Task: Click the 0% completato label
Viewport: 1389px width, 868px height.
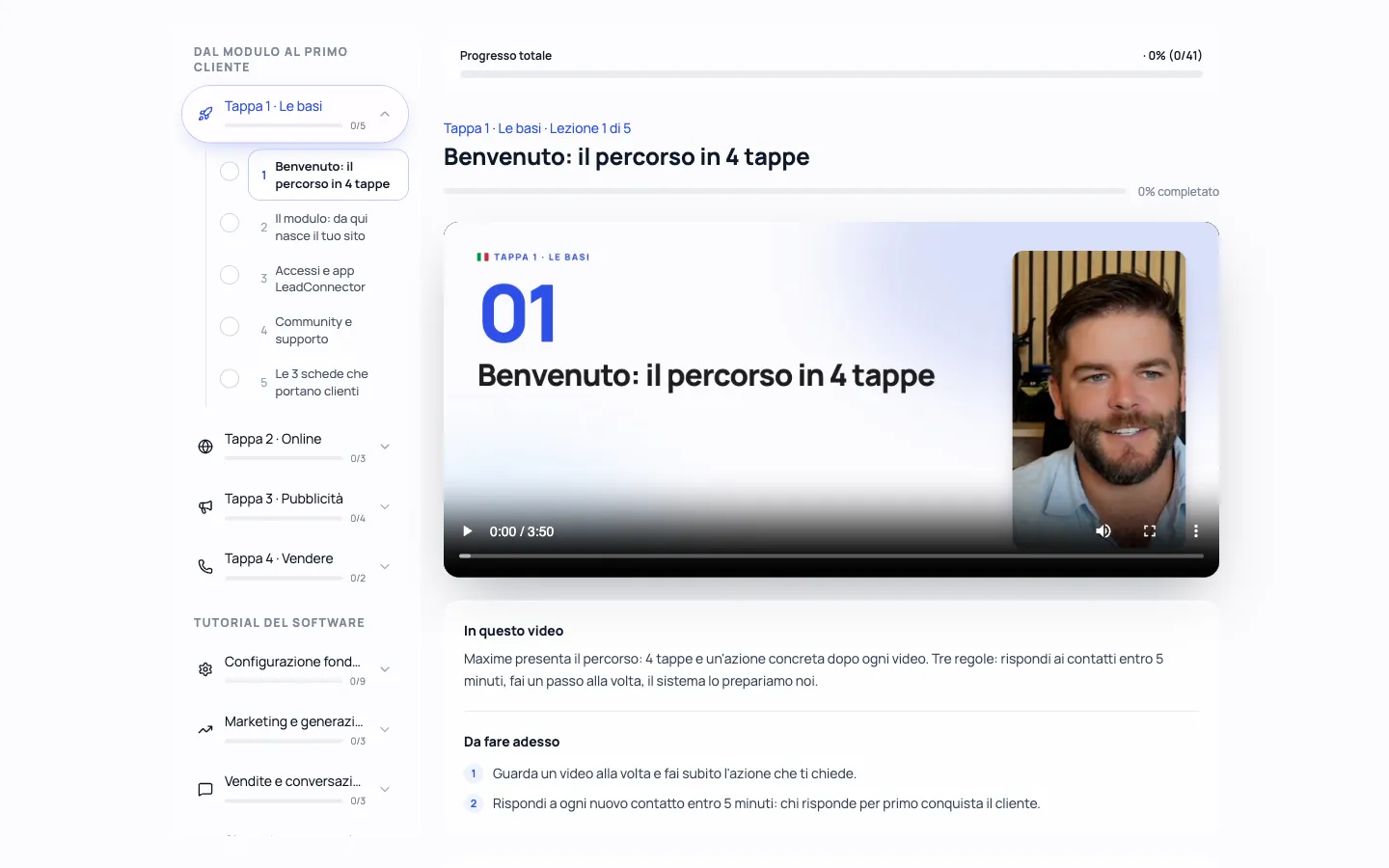Action: (x=1178, y=192)
